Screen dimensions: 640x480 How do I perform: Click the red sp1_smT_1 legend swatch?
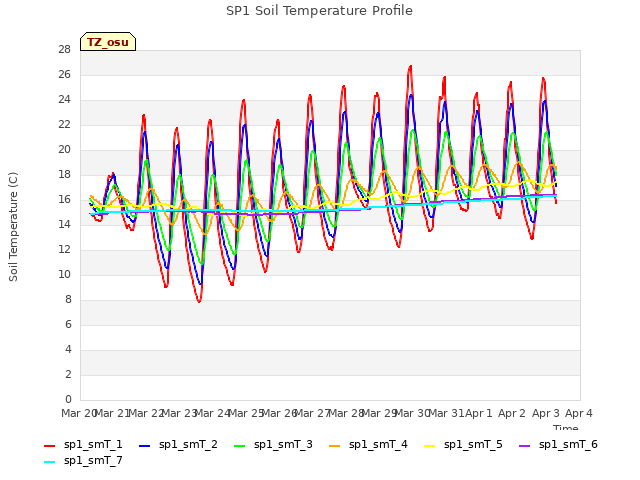point(49,446)
